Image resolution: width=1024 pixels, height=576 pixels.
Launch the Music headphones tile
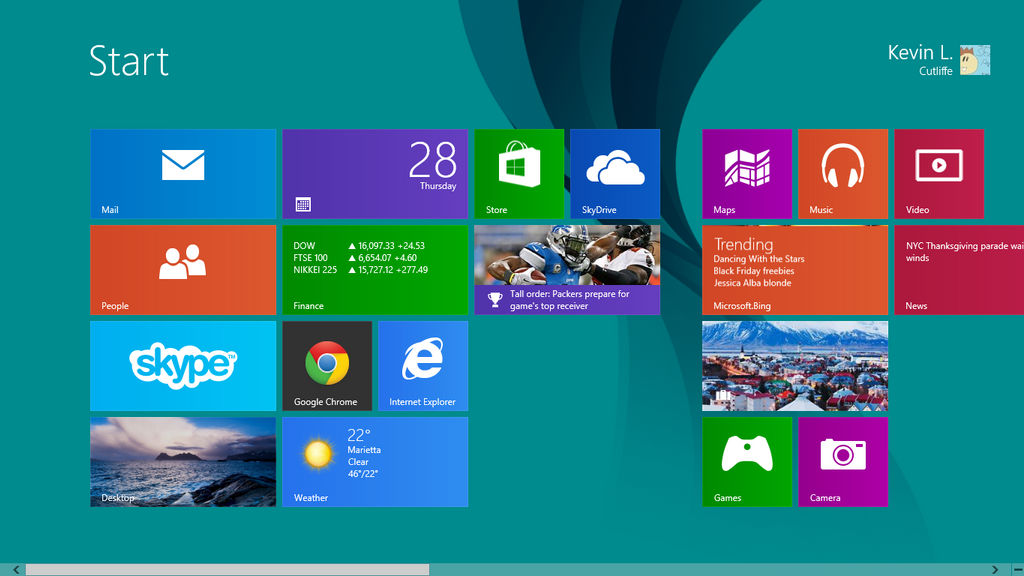click(843, 174)
